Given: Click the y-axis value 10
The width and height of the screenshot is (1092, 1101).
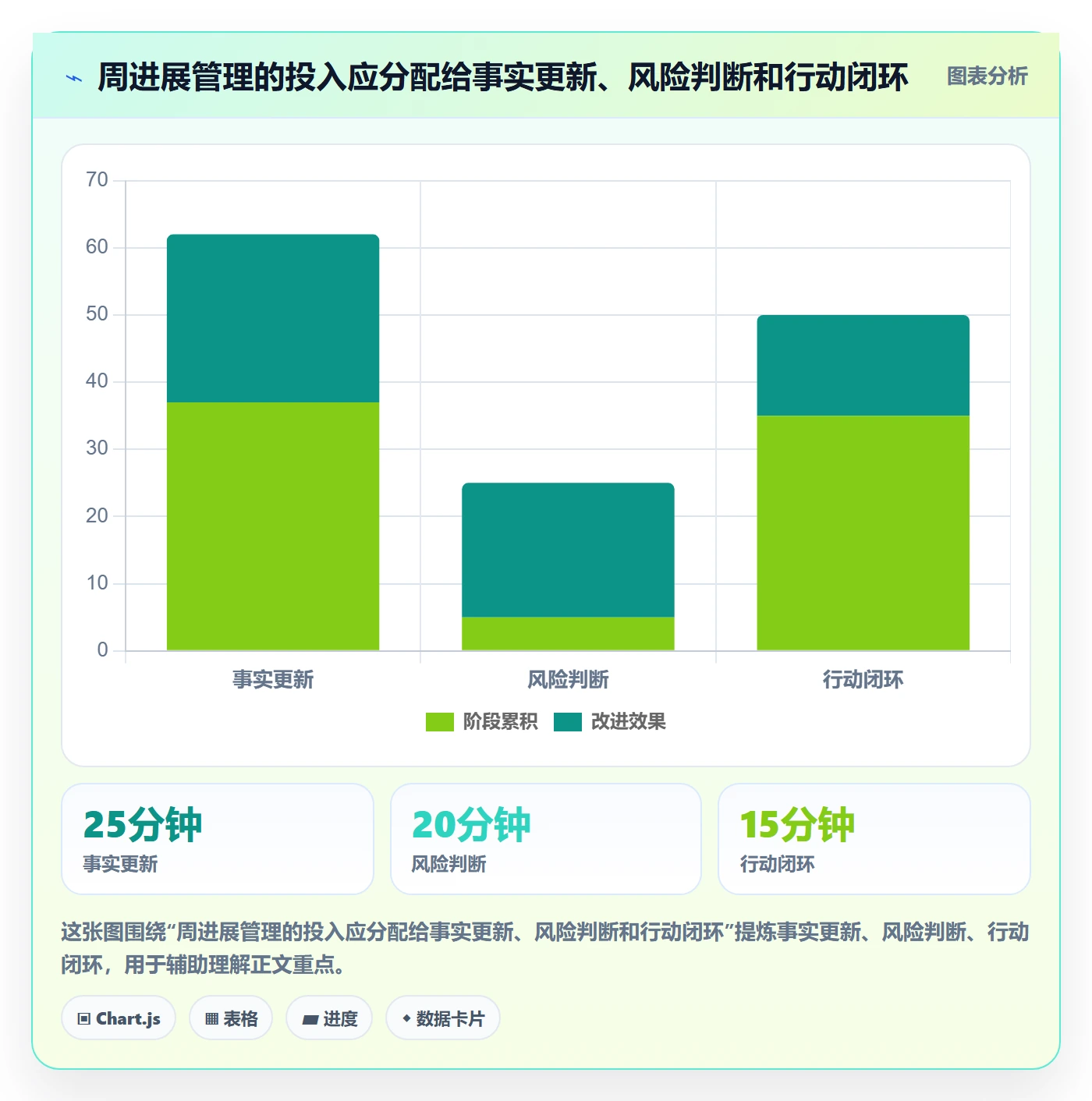Looking at the screenshot, I should click(x=97, y=582).
